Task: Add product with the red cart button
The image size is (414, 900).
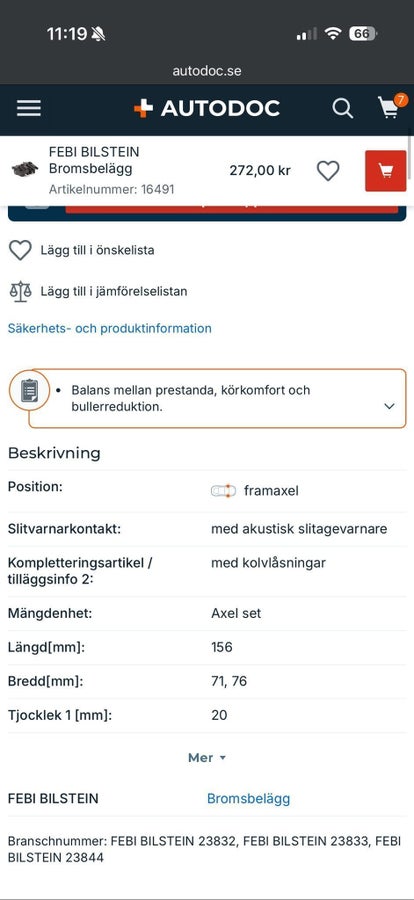Action: [x=385, y=170]
